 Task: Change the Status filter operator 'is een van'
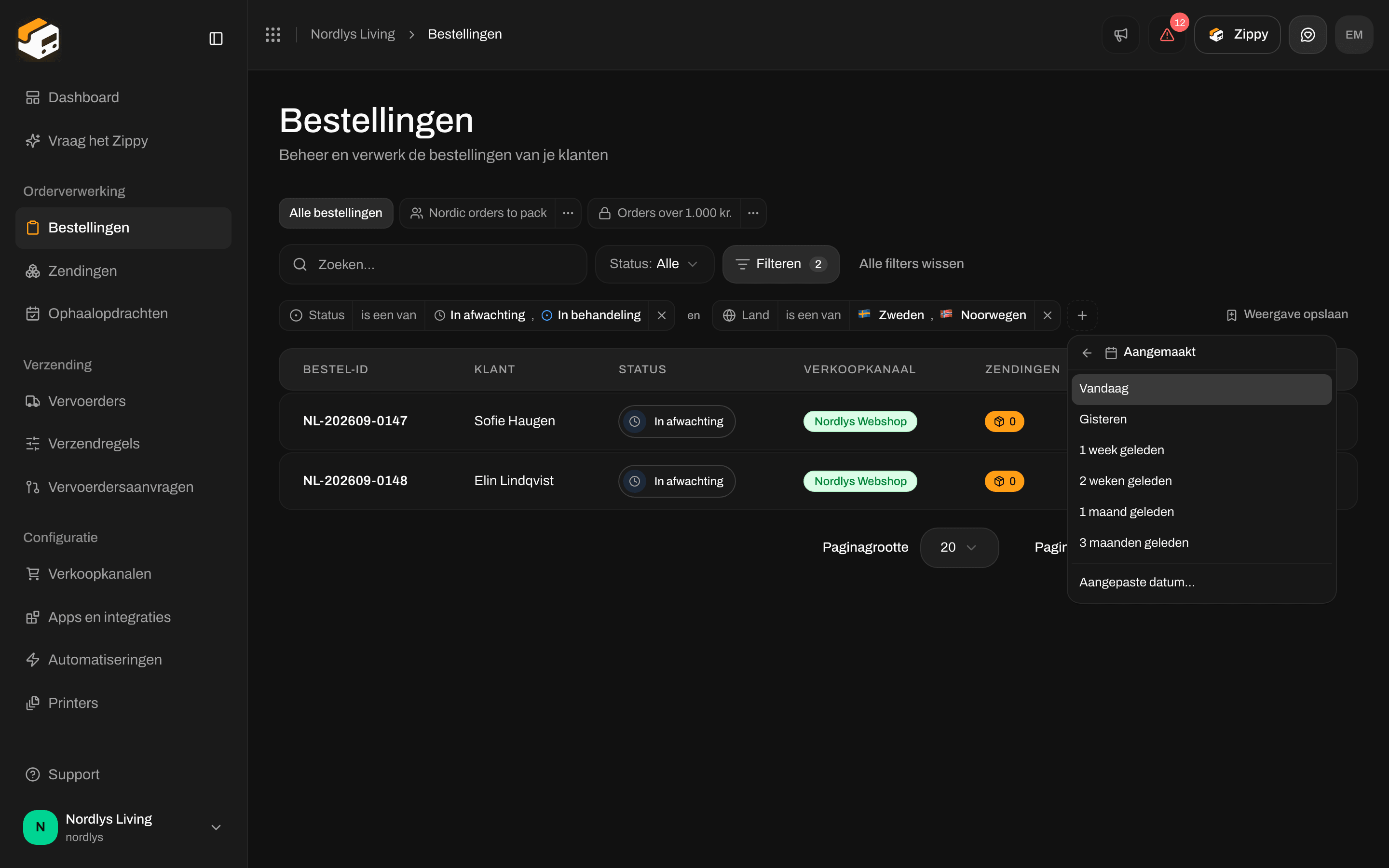pyautogui.click(x=389, y=315)
